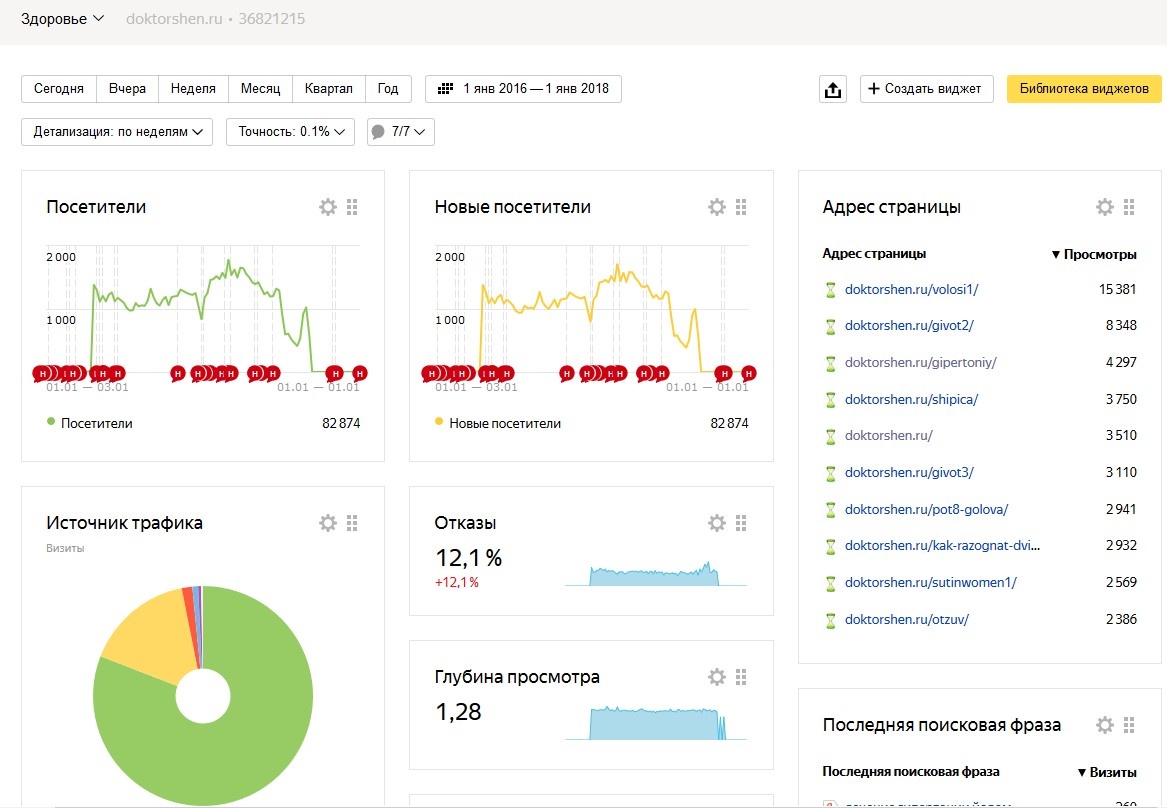The width and height of the screenshot is (1167, 808).
Task: Open Точность: 0.1% dropdown
Action: (290, 132)
